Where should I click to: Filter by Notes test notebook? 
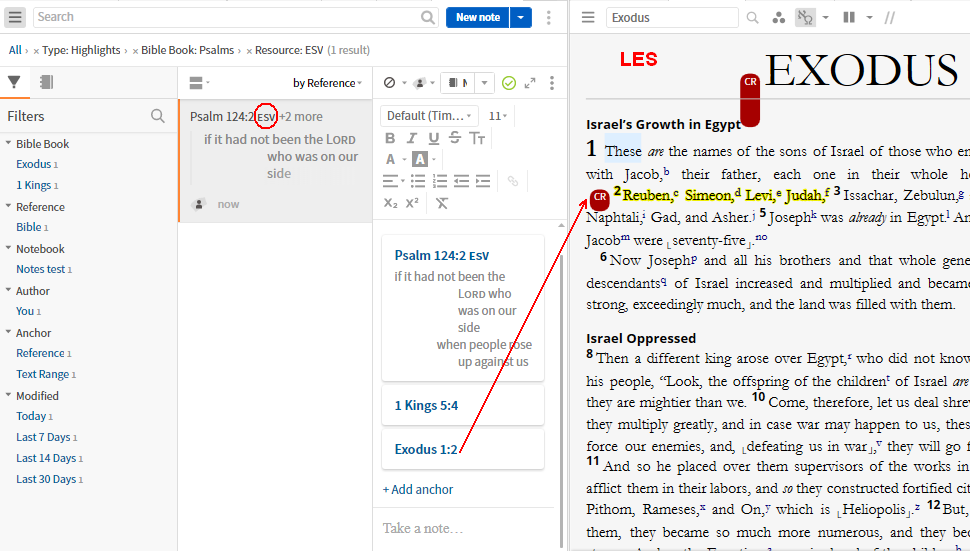pyautogui.click(x=40, y=269)
